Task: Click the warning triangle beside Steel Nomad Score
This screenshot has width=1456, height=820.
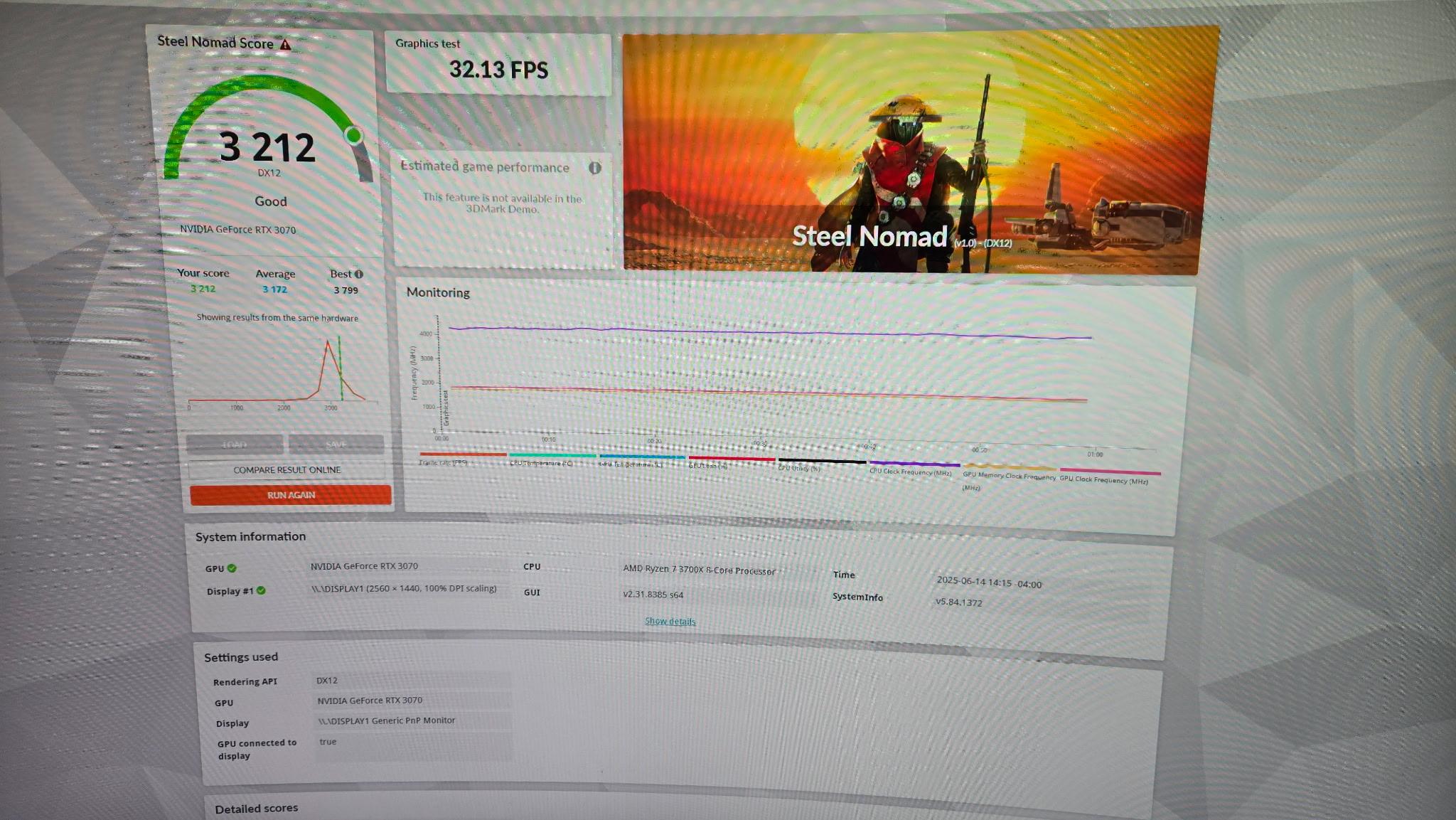Action: [x=285, y=45]
